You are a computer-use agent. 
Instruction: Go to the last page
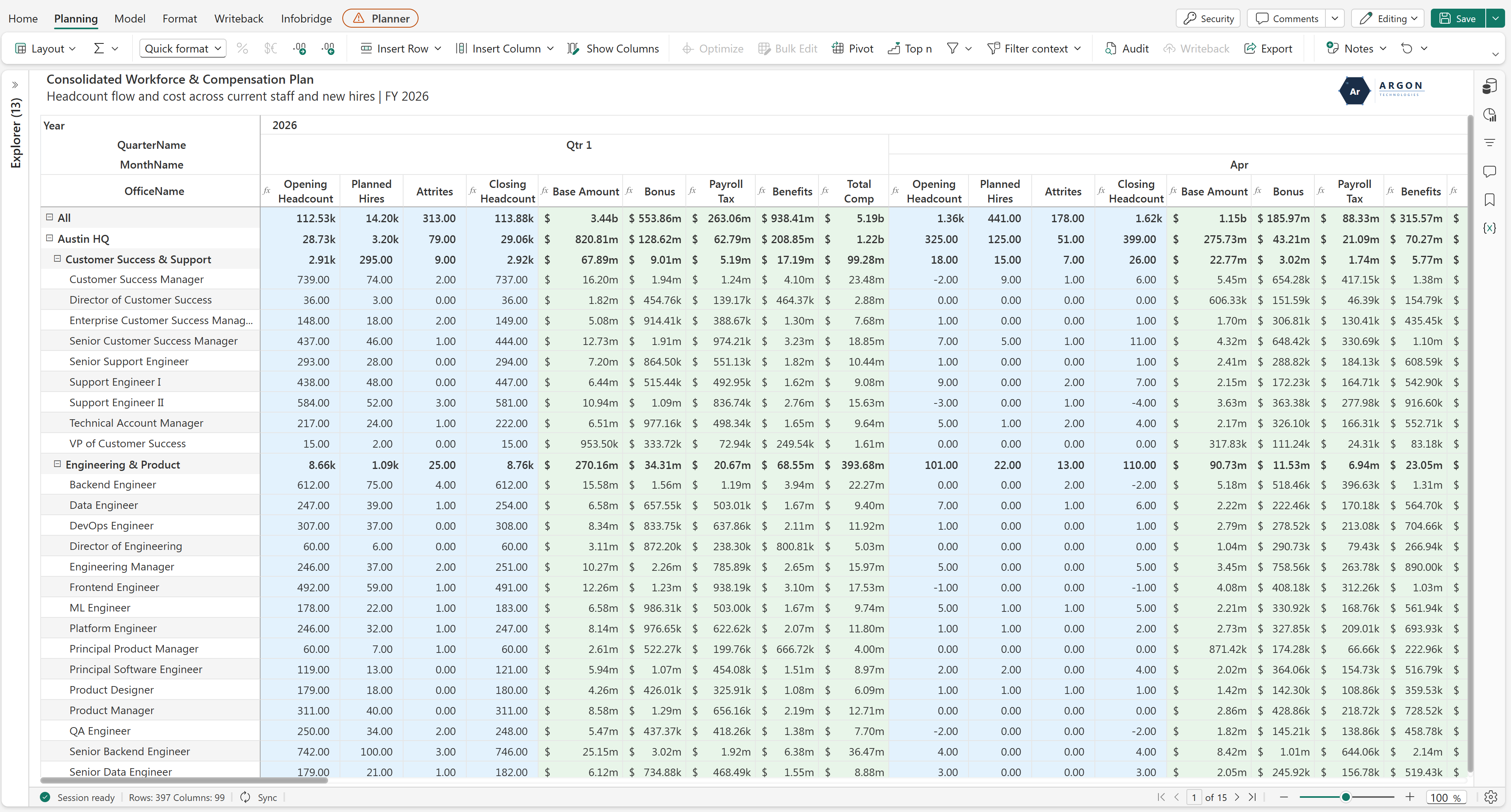click(1252, 797)
